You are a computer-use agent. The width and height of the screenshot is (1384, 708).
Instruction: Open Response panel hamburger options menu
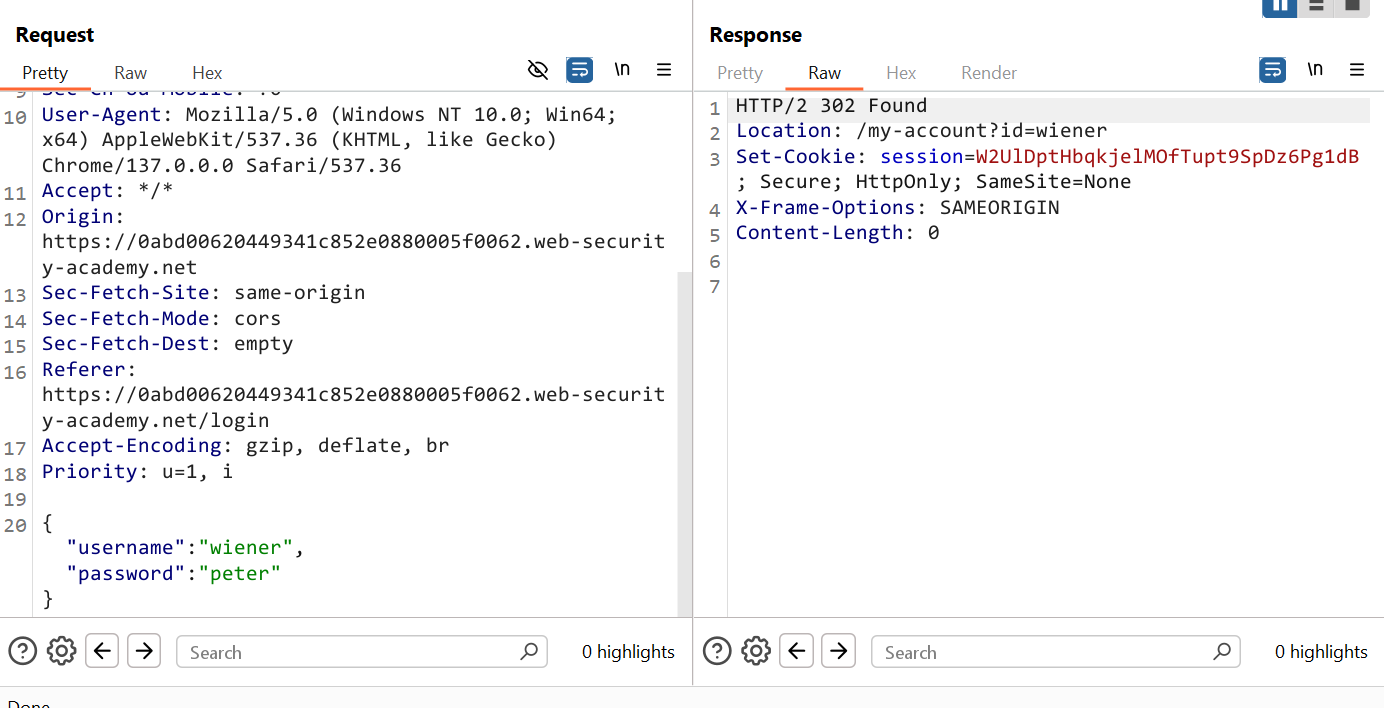[1357, 70]
